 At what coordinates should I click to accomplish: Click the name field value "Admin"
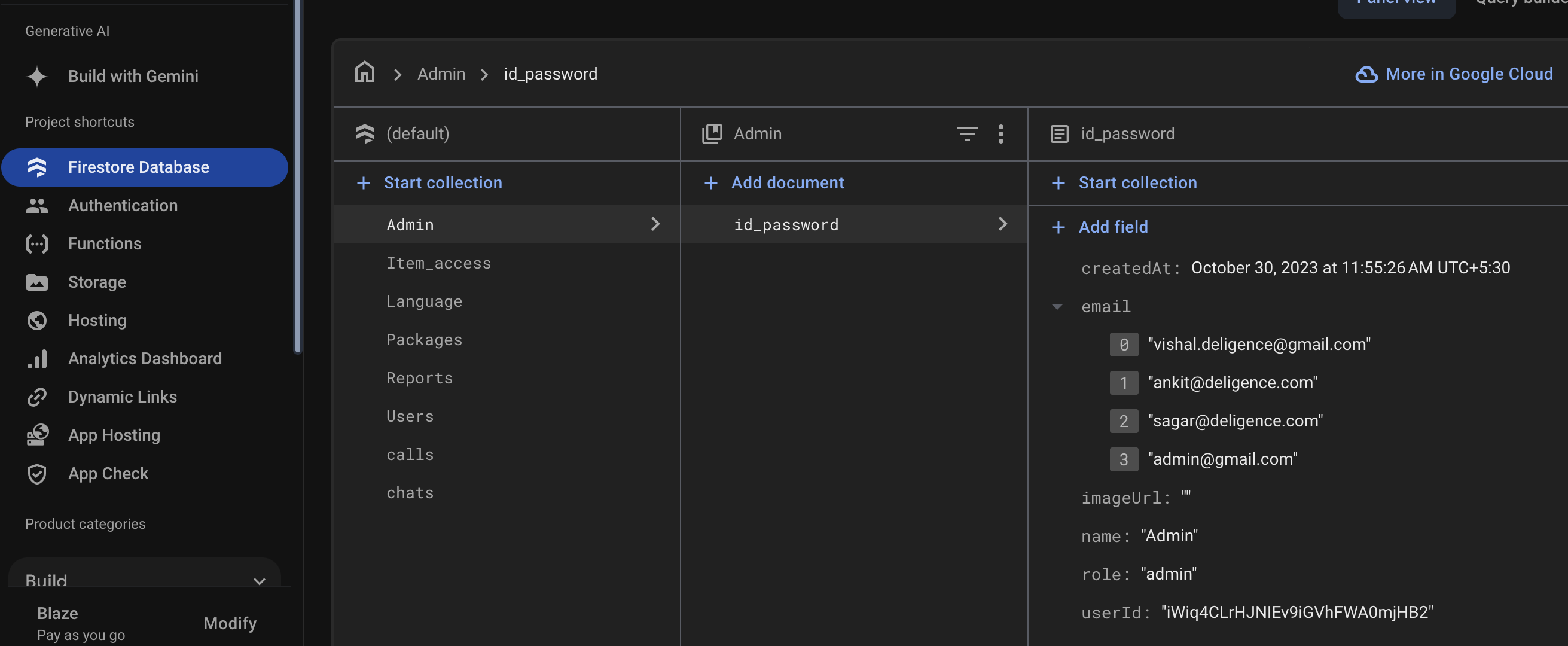[x=1169, y=536]
